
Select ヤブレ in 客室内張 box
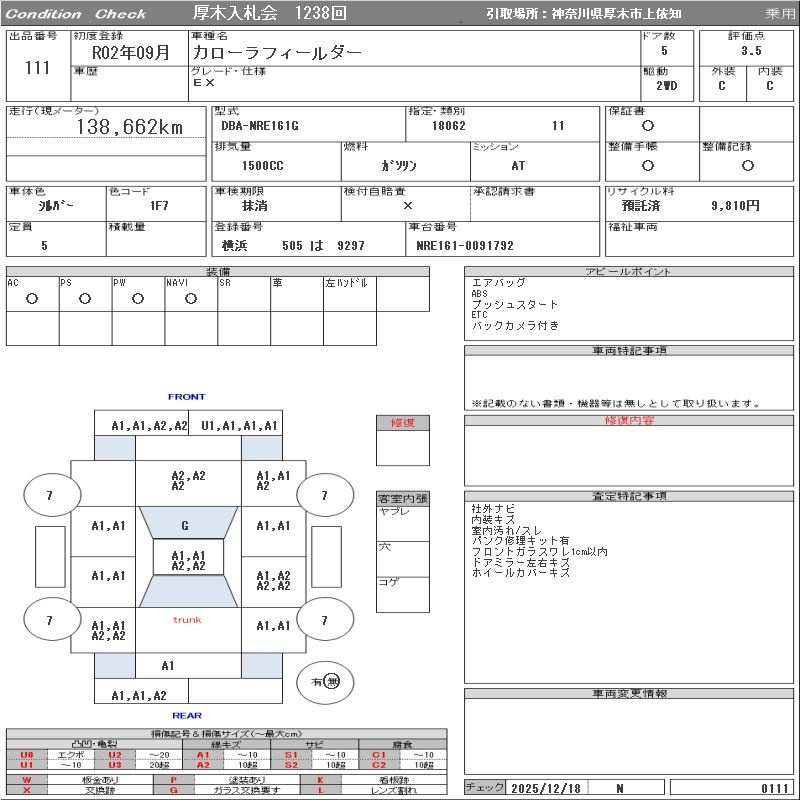click(393, 511)
